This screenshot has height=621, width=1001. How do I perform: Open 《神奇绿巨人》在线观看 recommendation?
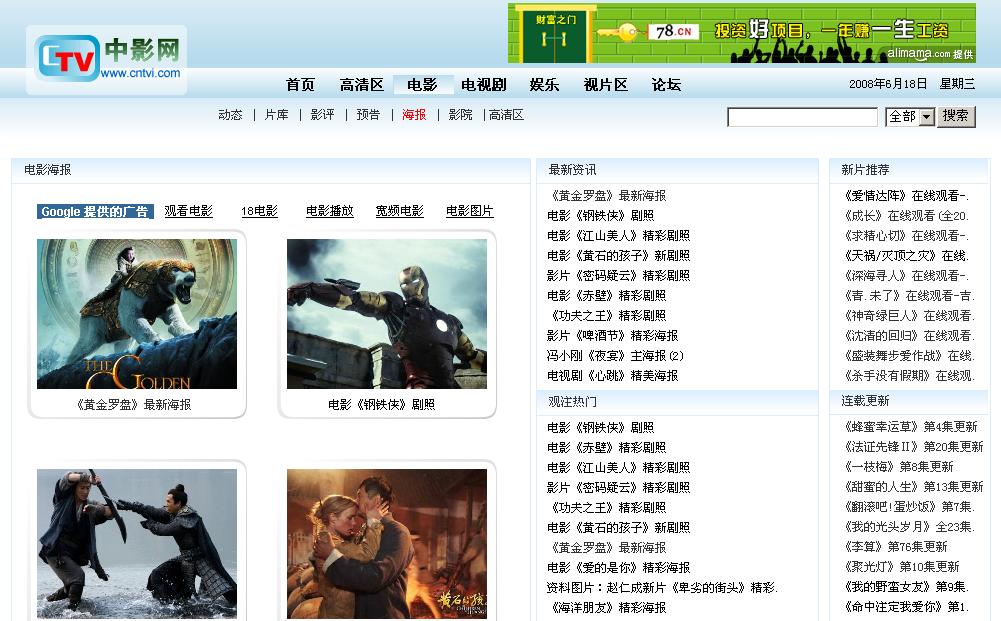907,316
